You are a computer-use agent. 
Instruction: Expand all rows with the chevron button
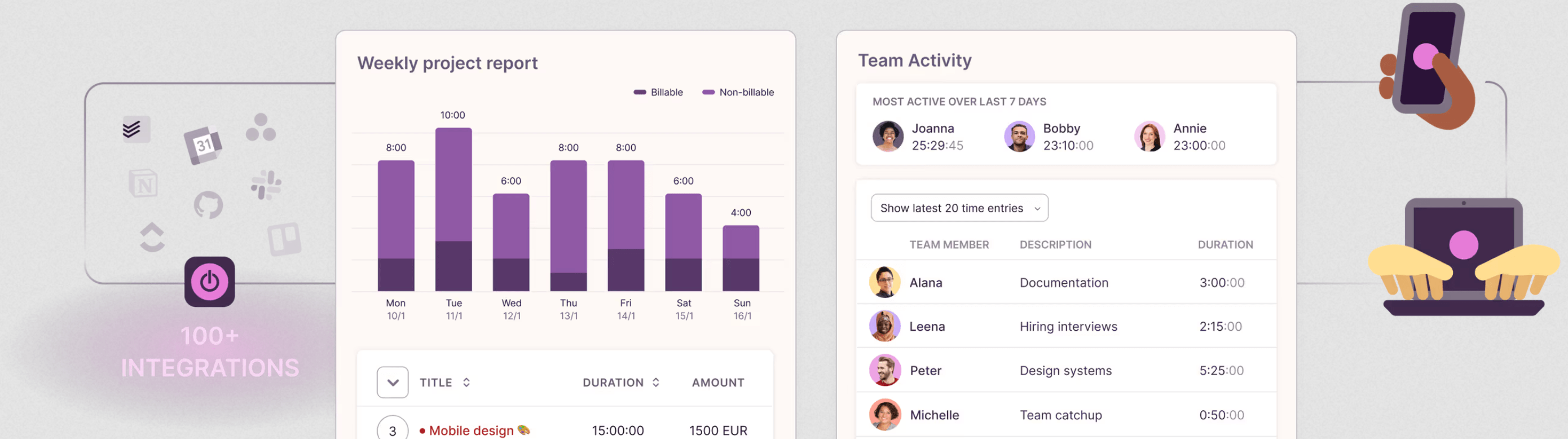393,383
